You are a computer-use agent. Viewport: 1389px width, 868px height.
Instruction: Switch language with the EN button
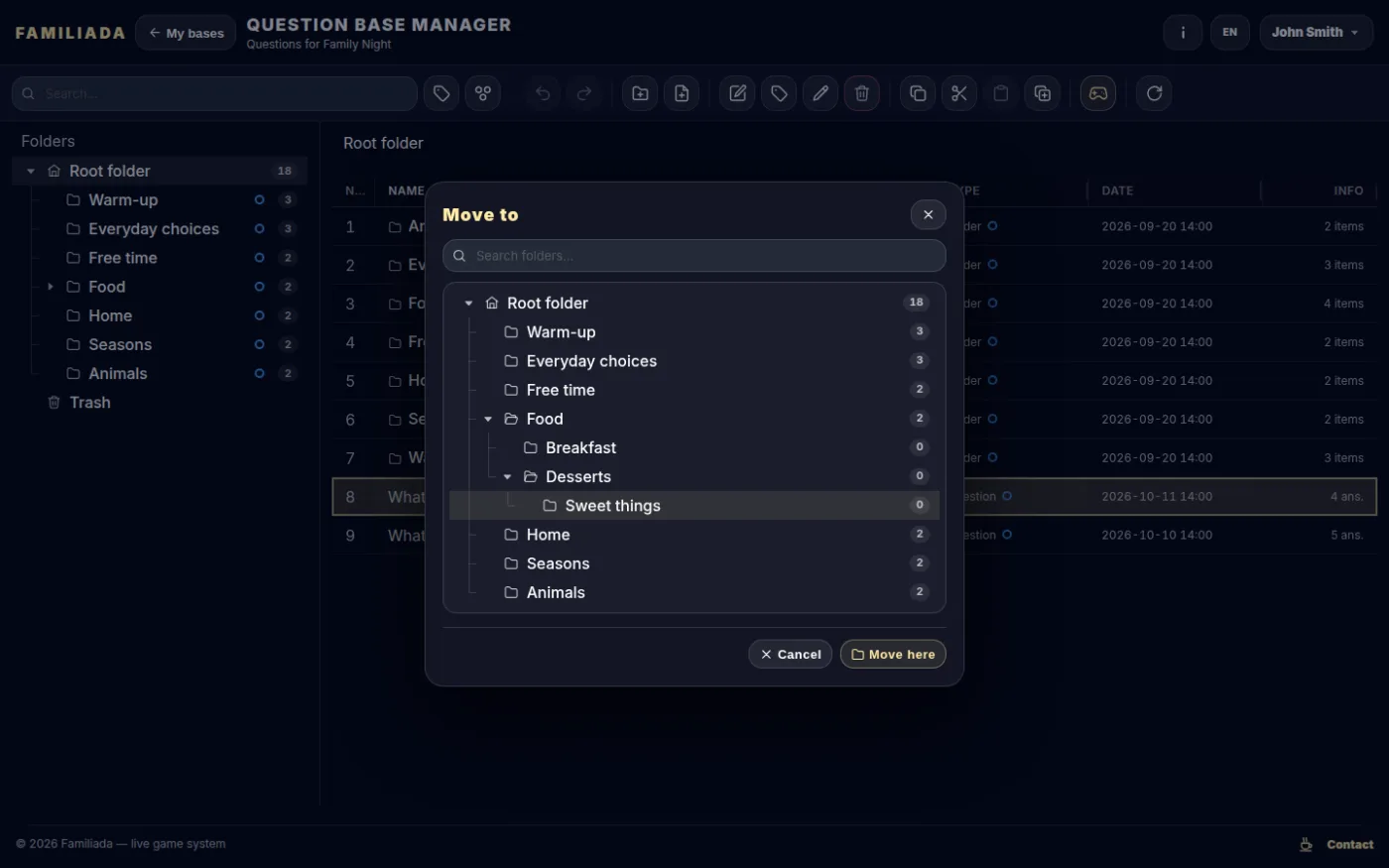(1230, 33)
